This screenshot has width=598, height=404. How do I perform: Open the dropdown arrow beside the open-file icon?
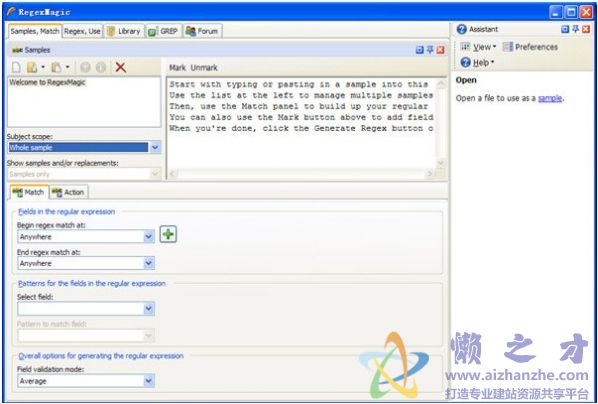[x=43, y=68]
